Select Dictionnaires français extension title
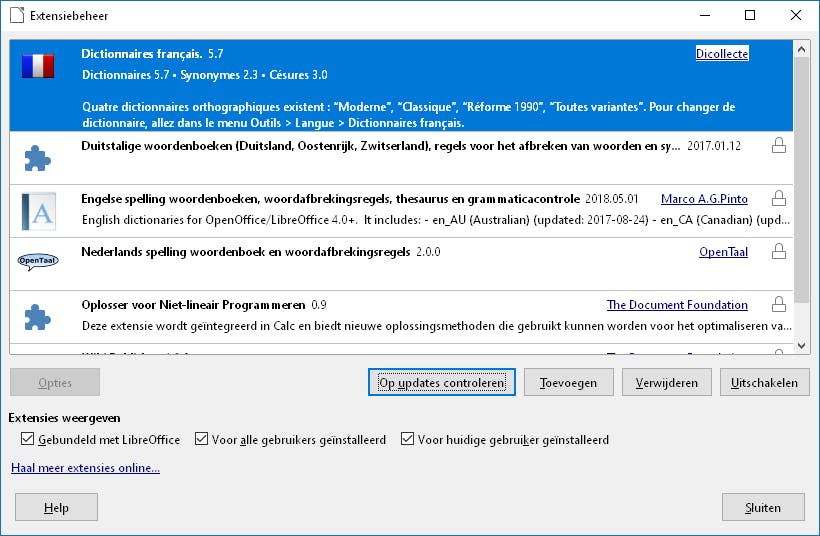 142,53
